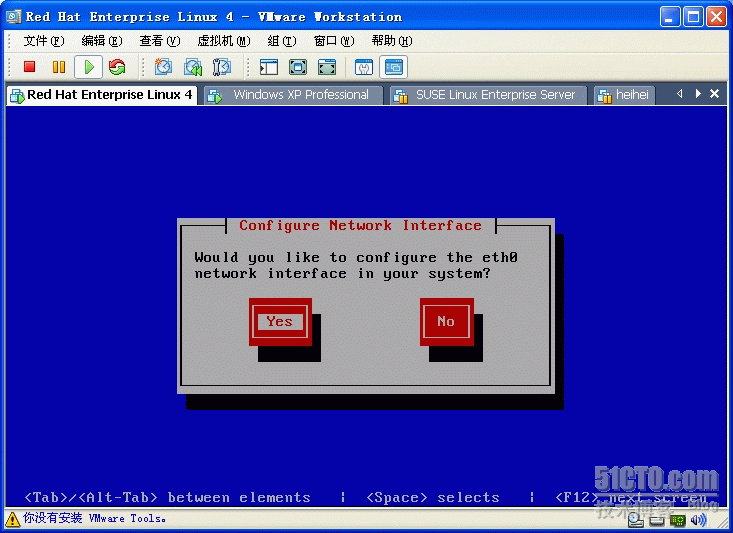Open the 编辑(E) menu

tap(101, 41)
